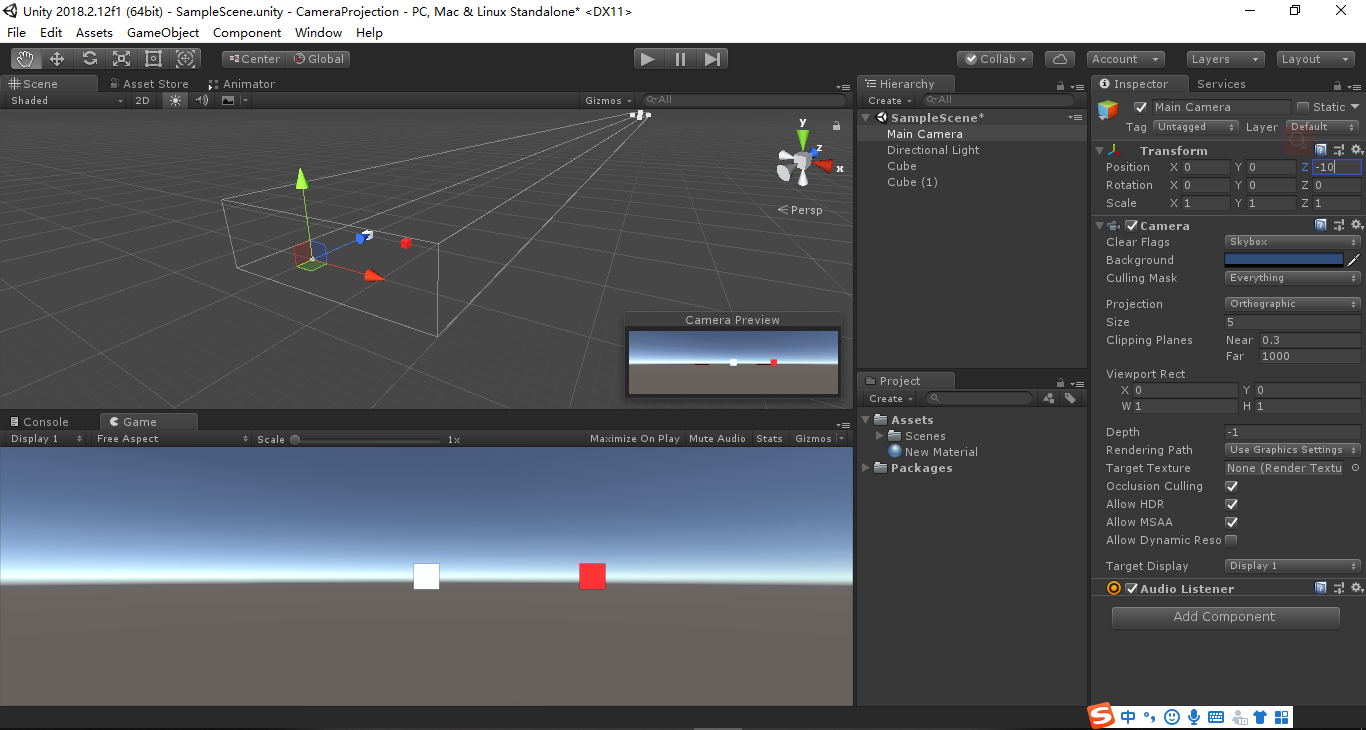Click the Add Component button
Screen dimensions: 1366x730
pos(1225,617)
